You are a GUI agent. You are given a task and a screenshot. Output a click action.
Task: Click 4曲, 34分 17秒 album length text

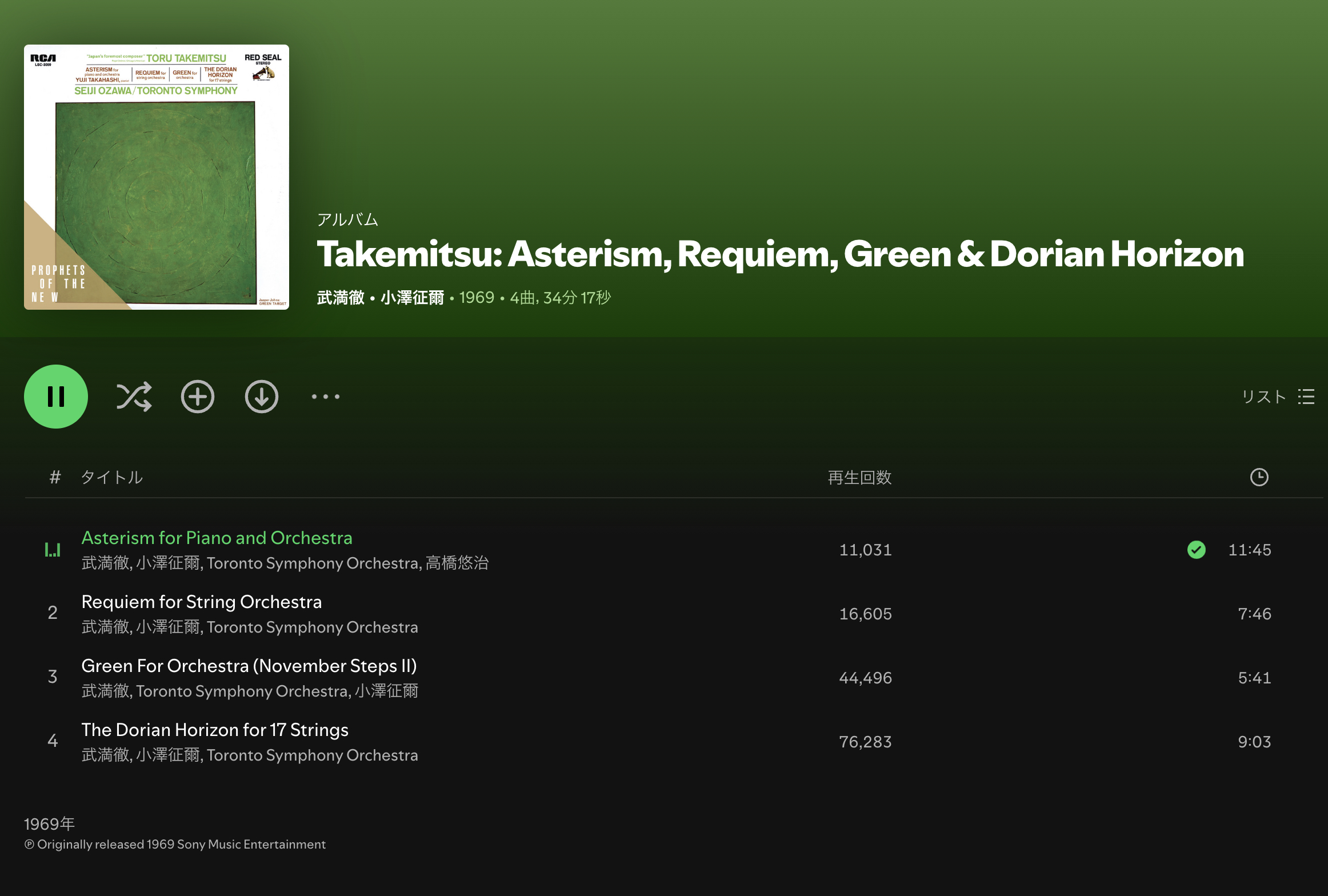[x=561, y=298]
